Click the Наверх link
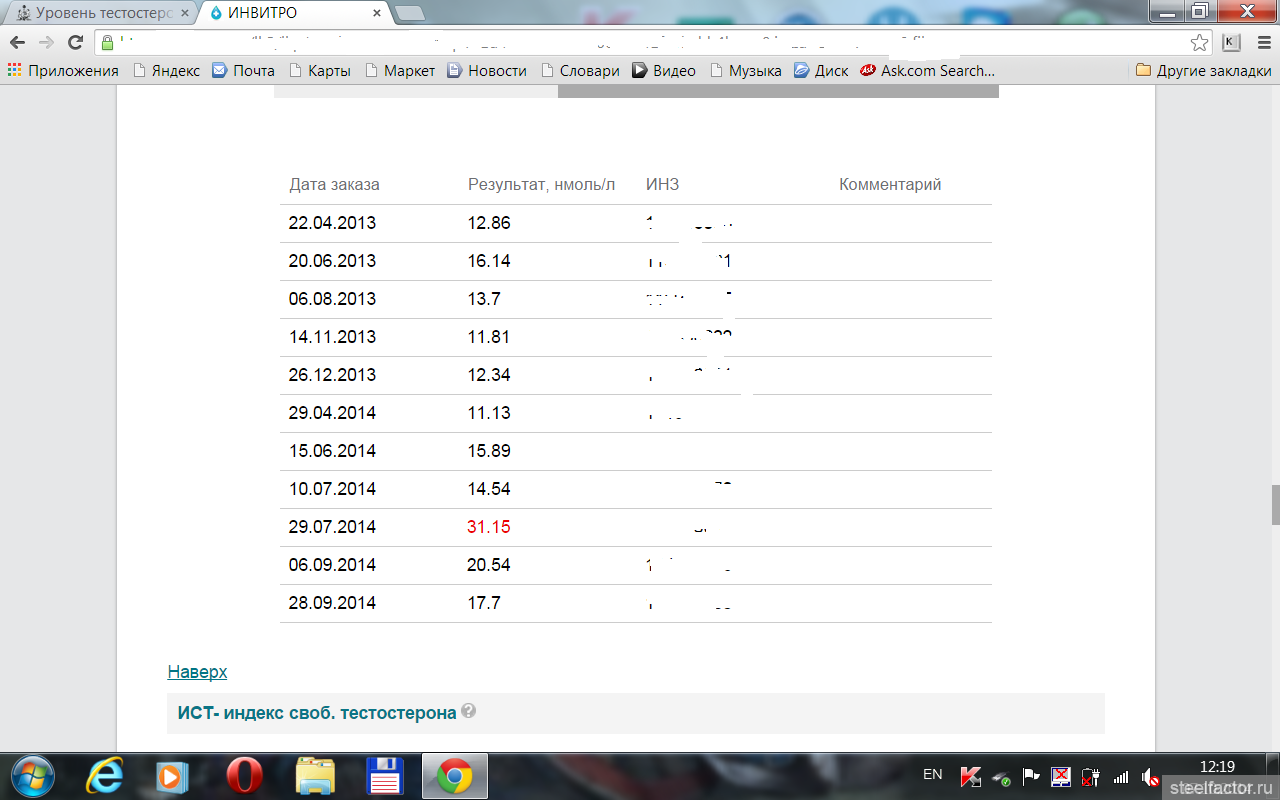The height and width of the screenshot is (800, 1280). [197, 672]
